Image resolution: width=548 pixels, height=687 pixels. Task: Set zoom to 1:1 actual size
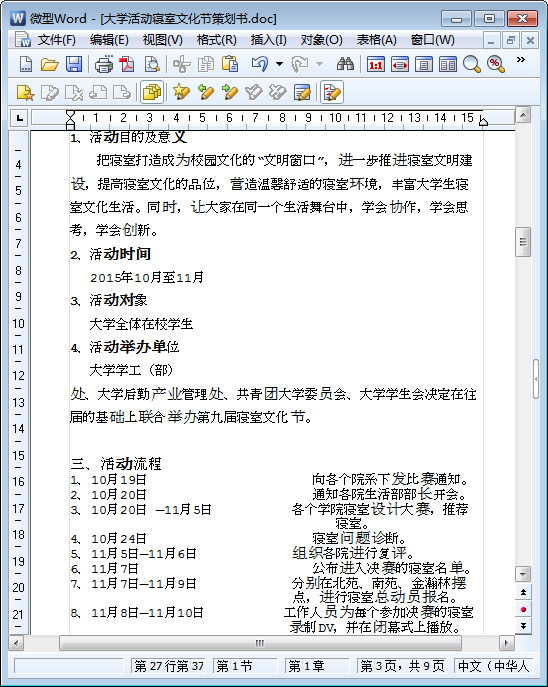tap(376, 64)
